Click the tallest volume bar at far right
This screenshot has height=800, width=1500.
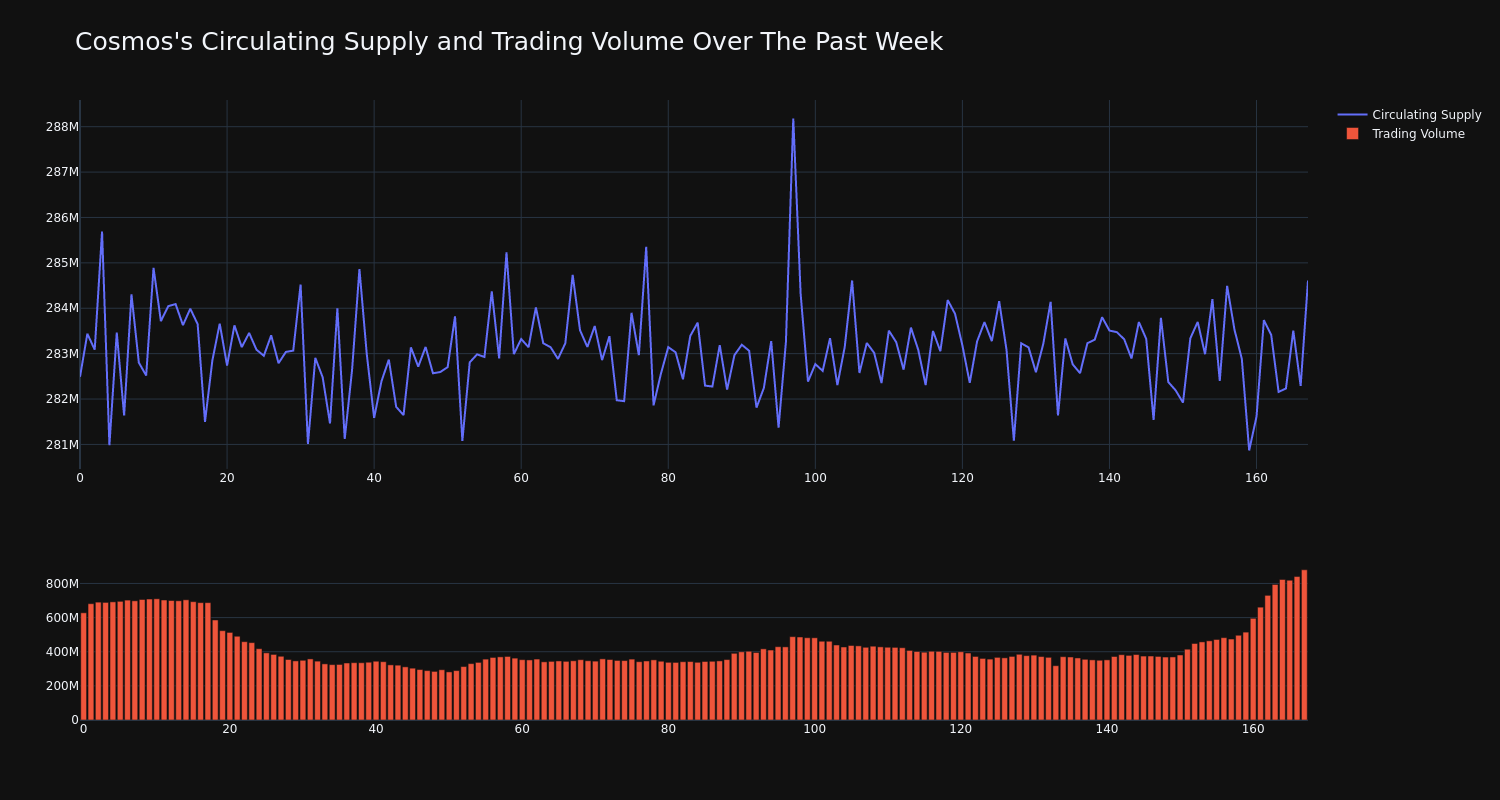pos(1304,645)
